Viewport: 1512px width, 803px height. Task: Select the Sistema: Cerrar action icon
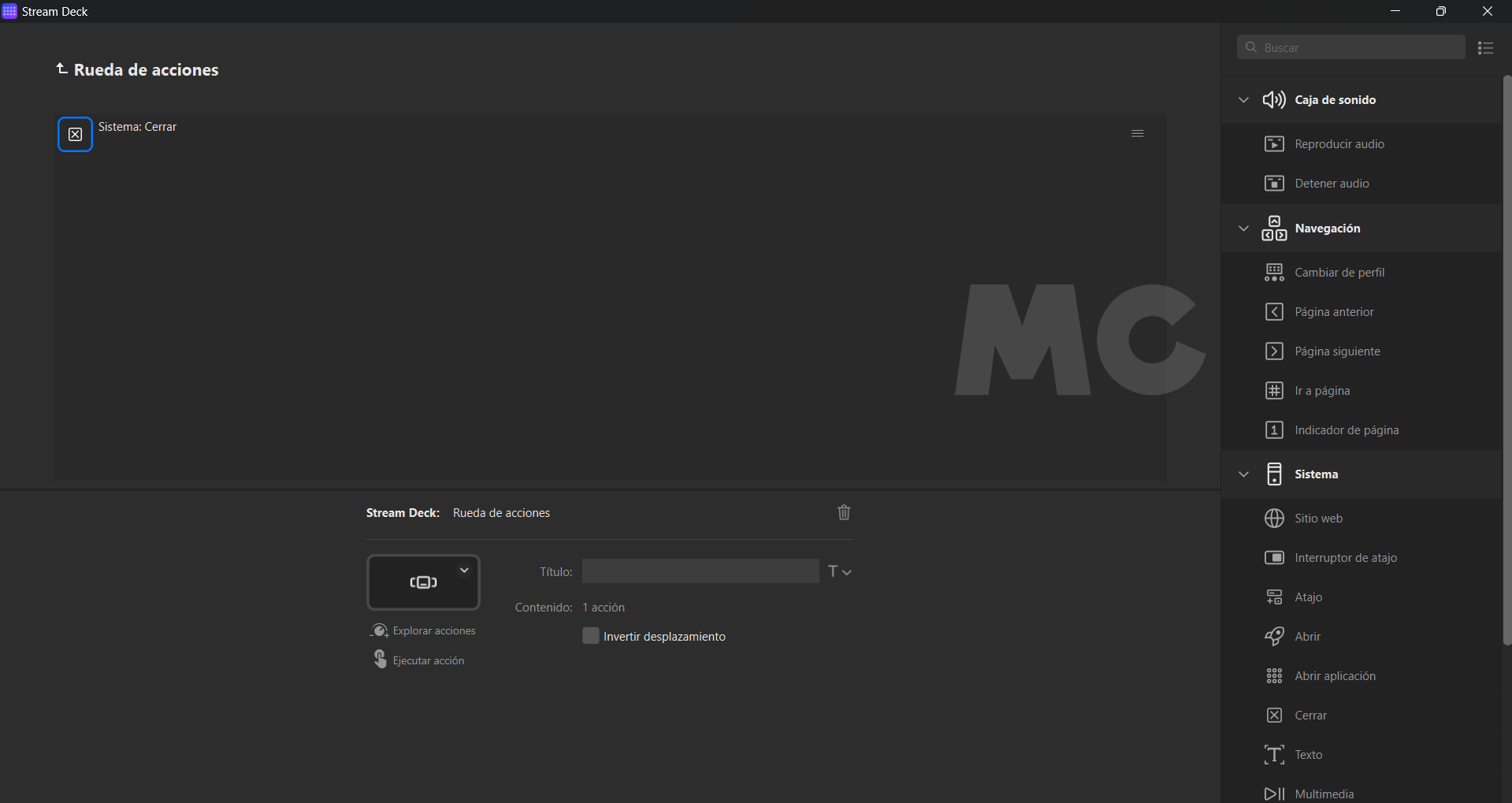(x=75, y=135)
